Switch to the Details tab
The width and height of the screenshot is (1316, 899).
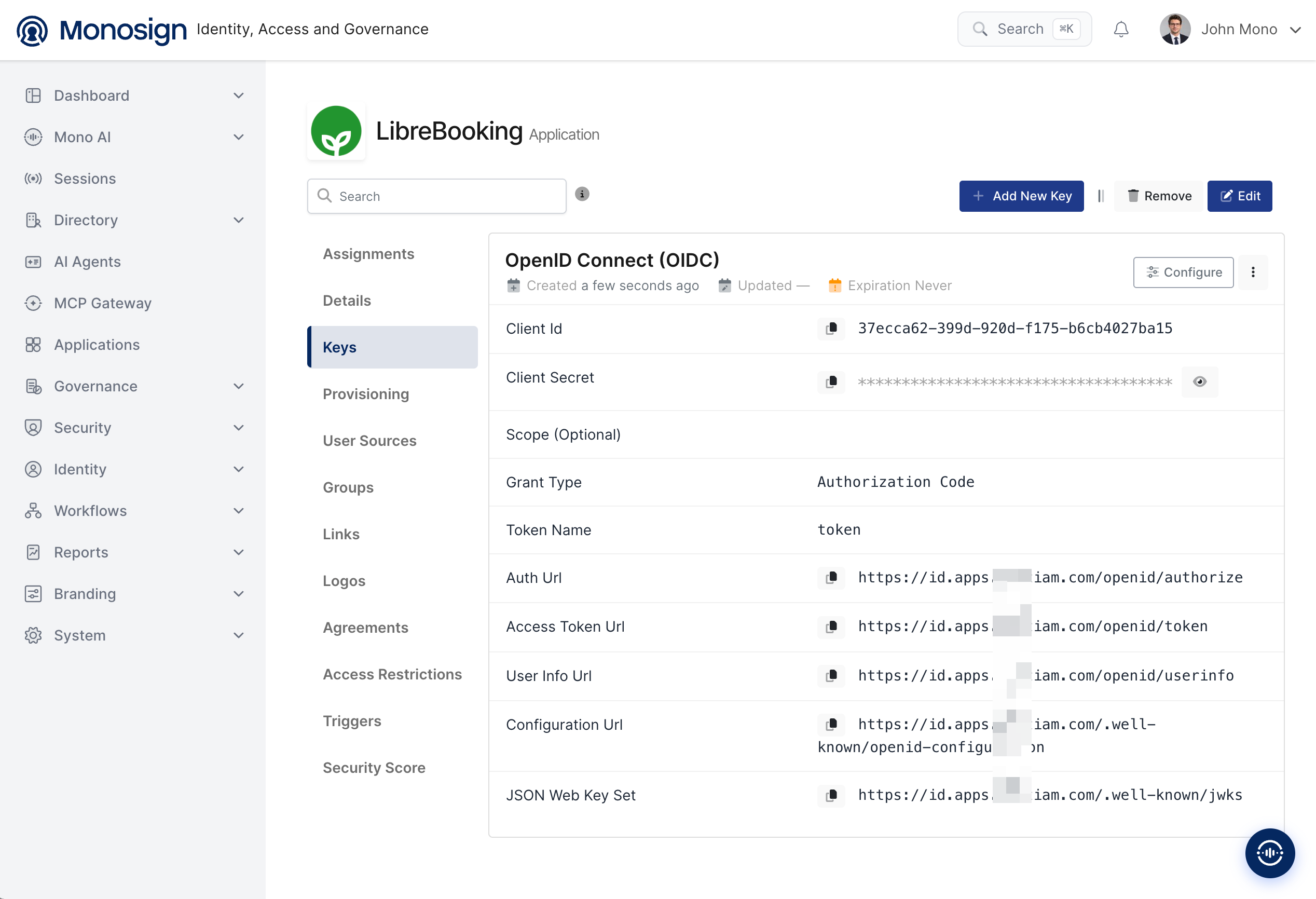tap(392, 301)
